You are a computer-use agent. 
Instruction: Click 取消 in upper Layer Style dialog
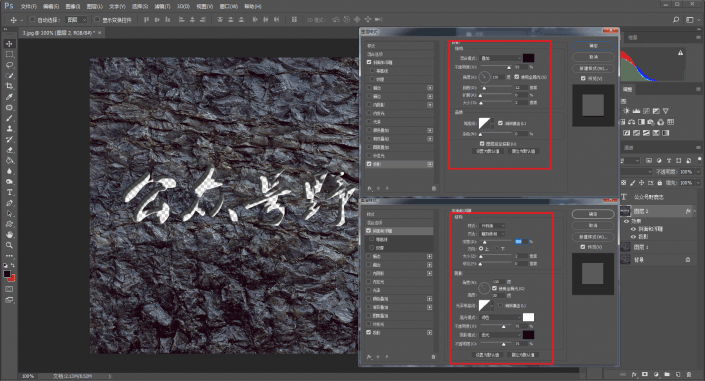pos(593,57)
